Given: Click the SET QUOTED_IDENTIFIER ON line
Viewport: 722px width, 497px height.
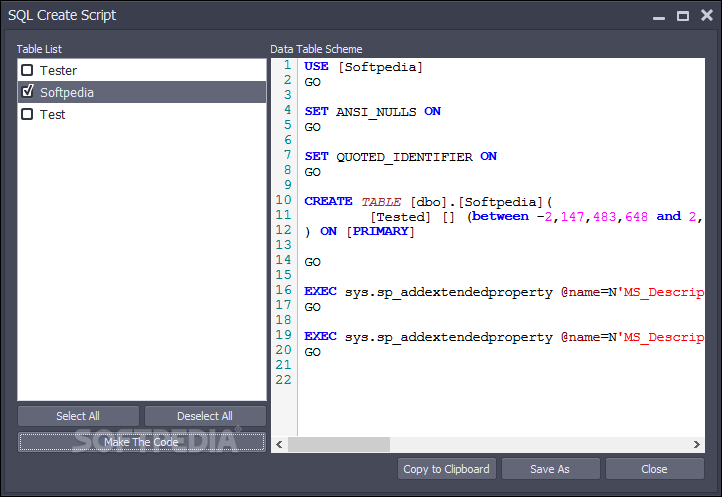Looking at the screenshot, I should point(401,157).
